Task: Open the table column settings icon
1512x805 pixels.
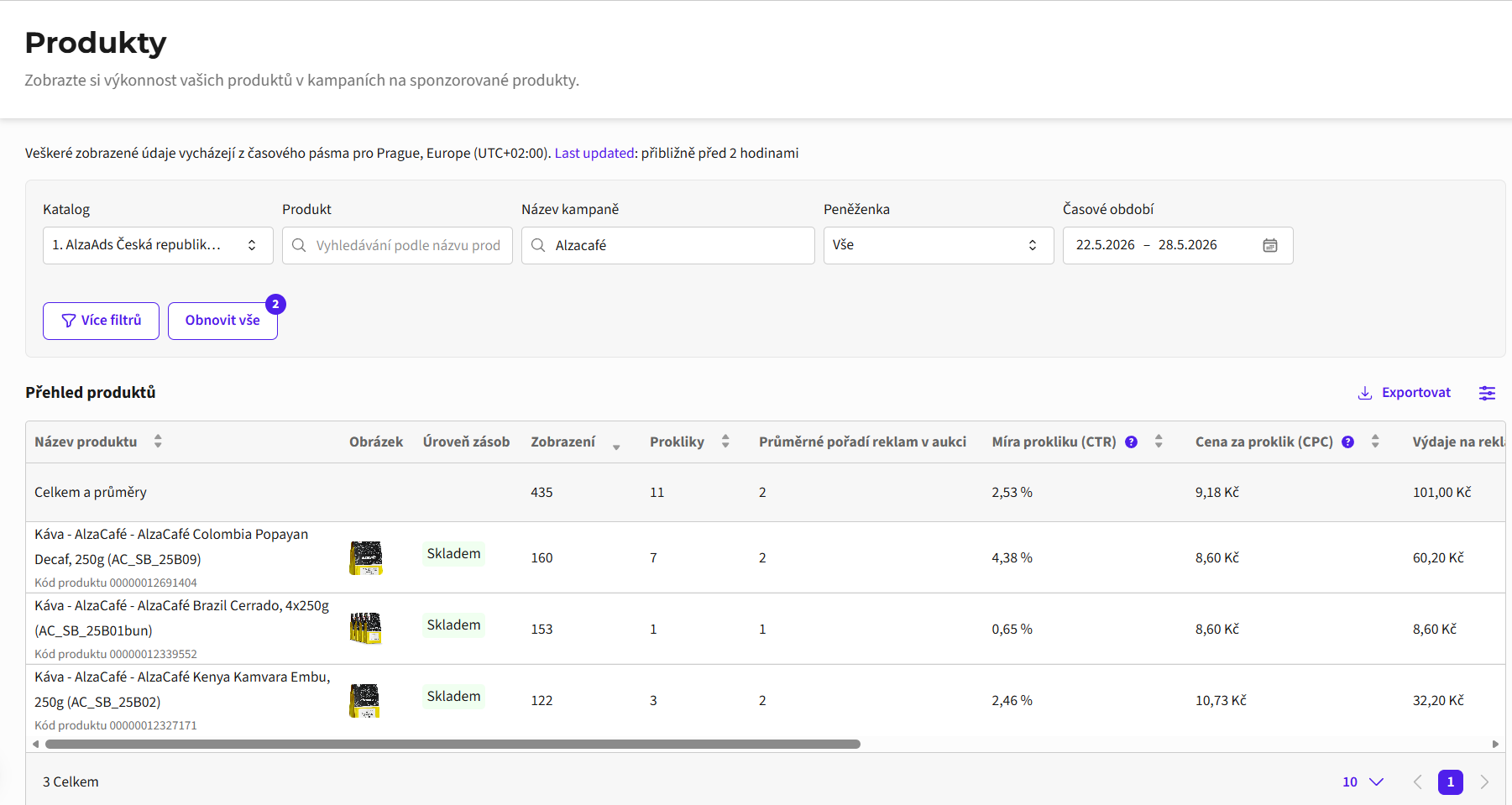Action: pos(1487,393)
